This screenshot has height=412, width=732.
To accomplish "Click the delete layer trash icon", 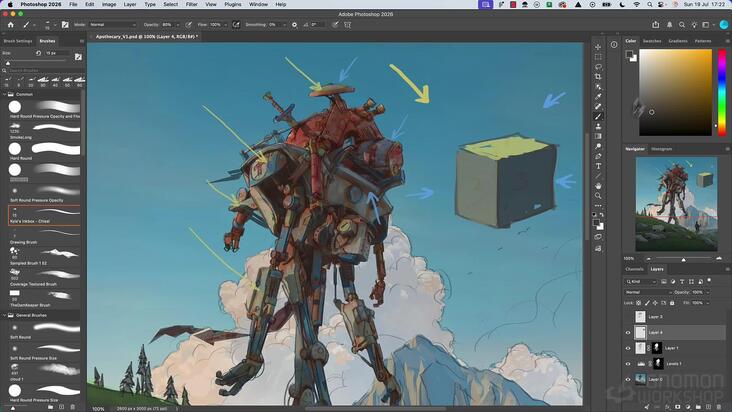I will click(x=718, y=407).
